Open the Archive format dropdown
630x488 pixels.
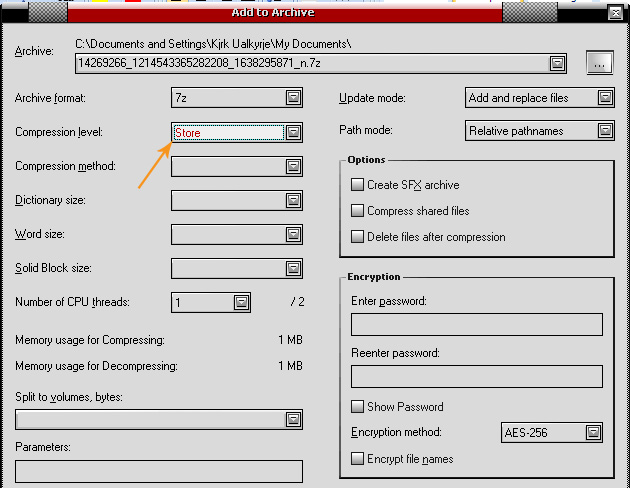click(x=293, y=98)
